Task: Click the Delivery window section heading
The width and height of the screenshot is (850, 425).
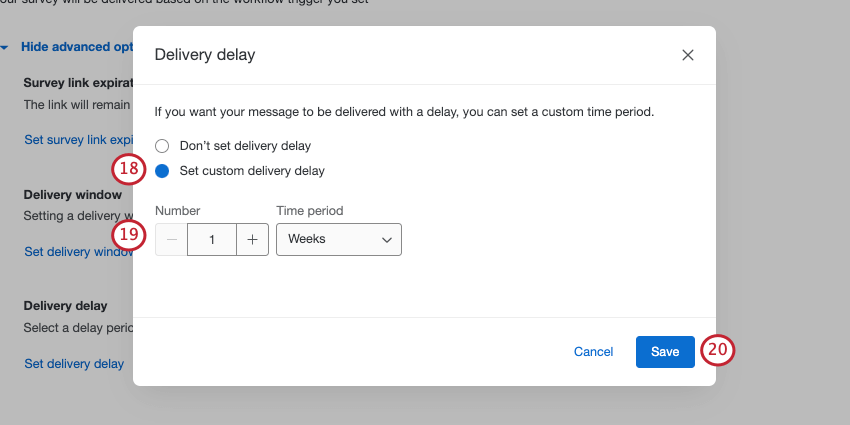Action: point(72,194)
